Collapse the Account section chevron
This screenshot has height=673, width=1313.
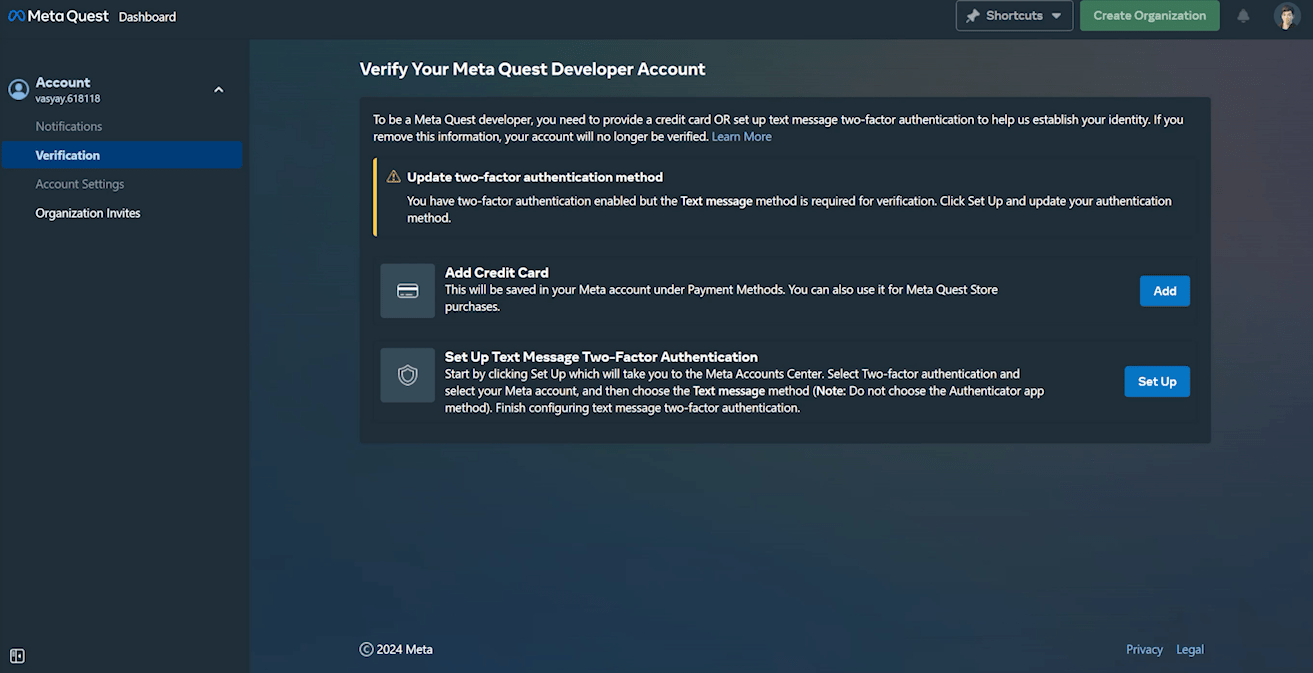tap(219, 90)
